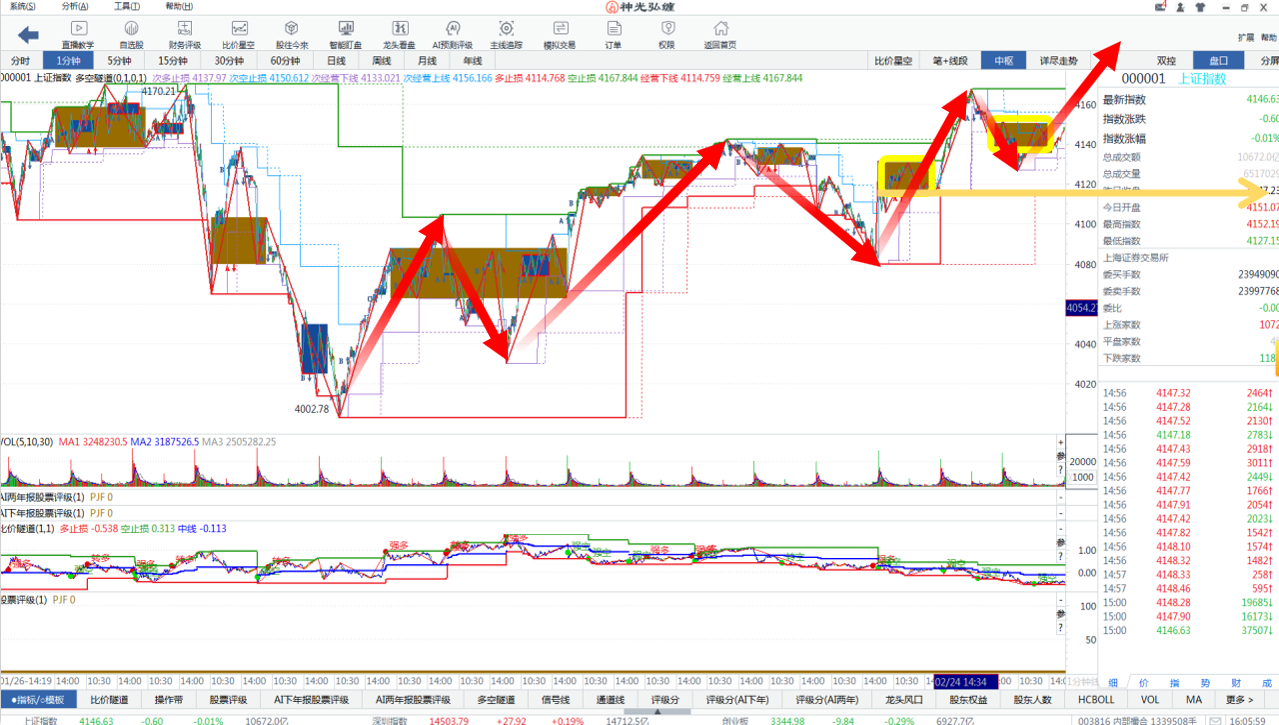Toggle the 中枢 chart overlay
Image resolution: width=1279 pixels, height=725 pixels.
(1003, 61)
